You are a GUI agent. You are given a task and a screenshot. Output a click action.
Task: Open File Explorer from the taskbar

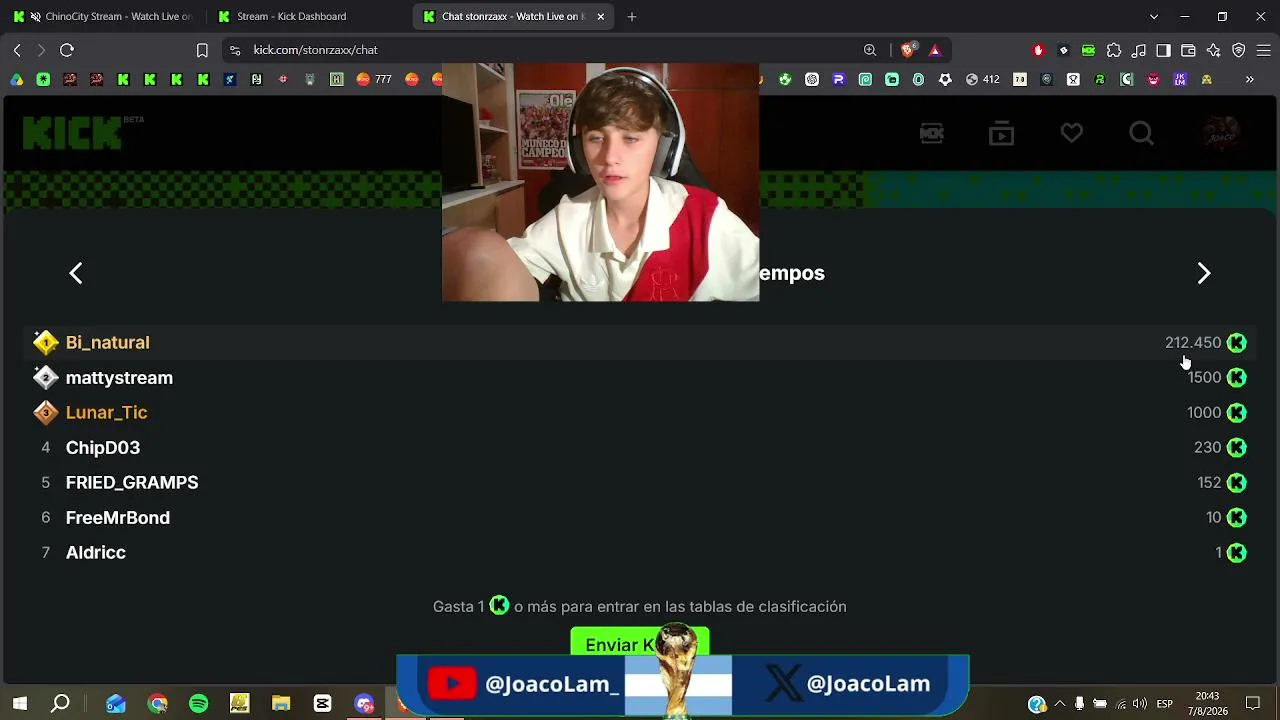tap(281, 704)
